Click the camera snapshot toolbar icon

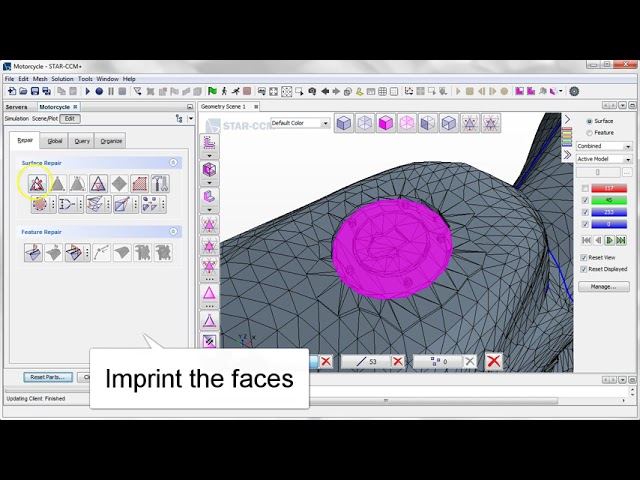(312, 91)
